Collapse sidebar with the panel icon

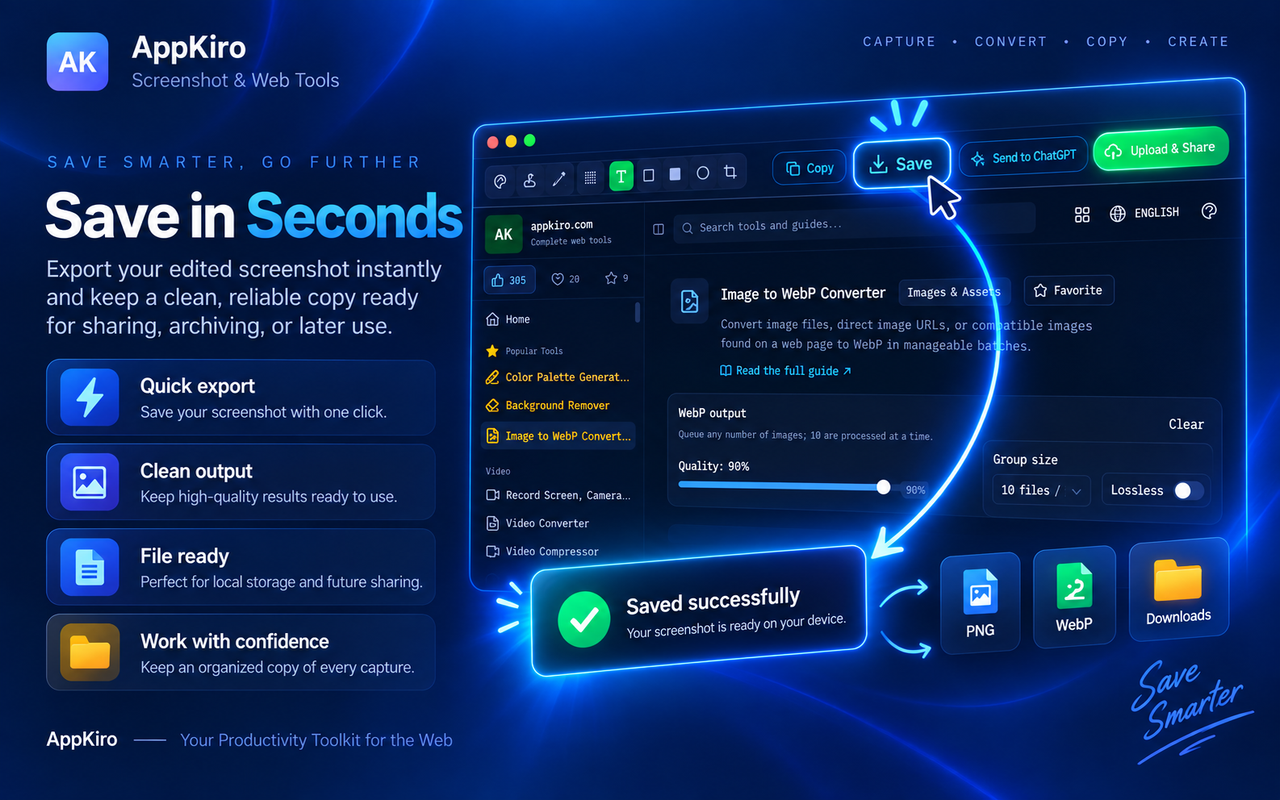click(x=658, y=229)
